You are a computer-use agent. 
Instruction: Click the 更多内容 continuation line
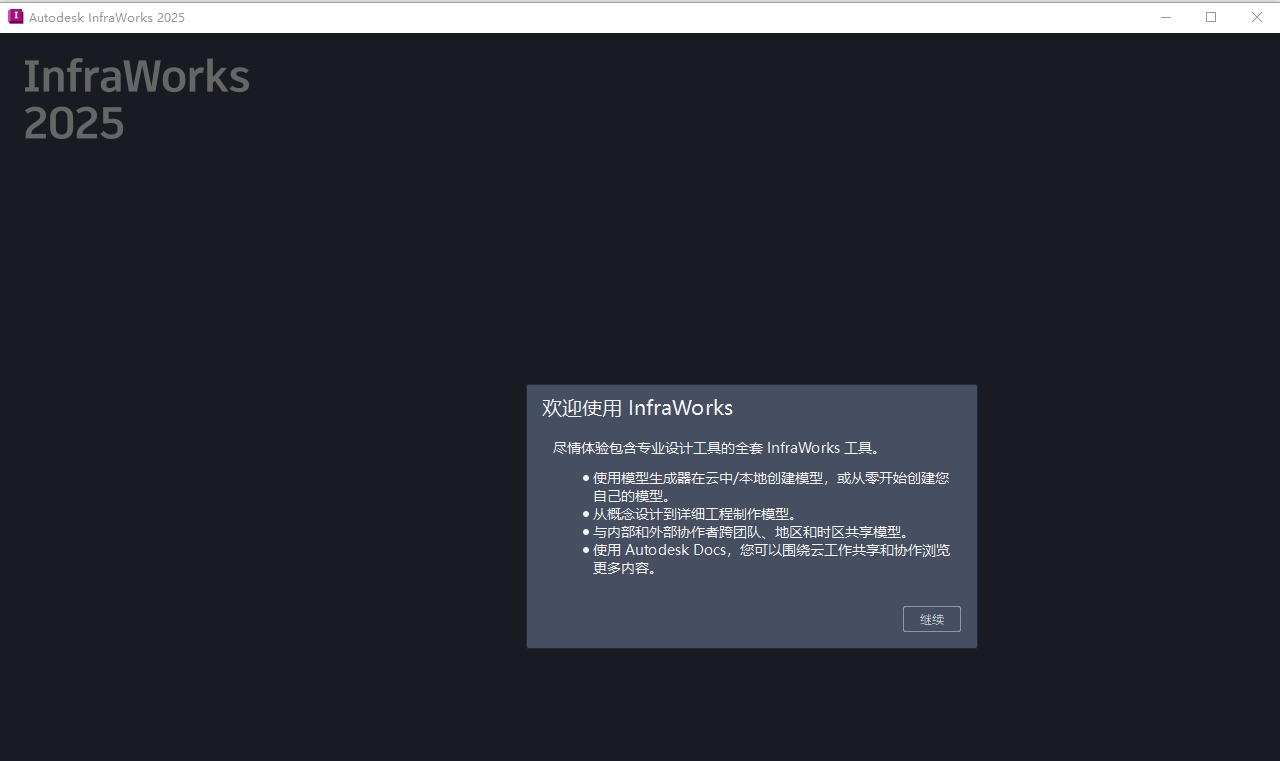click(x=624, y=568)
